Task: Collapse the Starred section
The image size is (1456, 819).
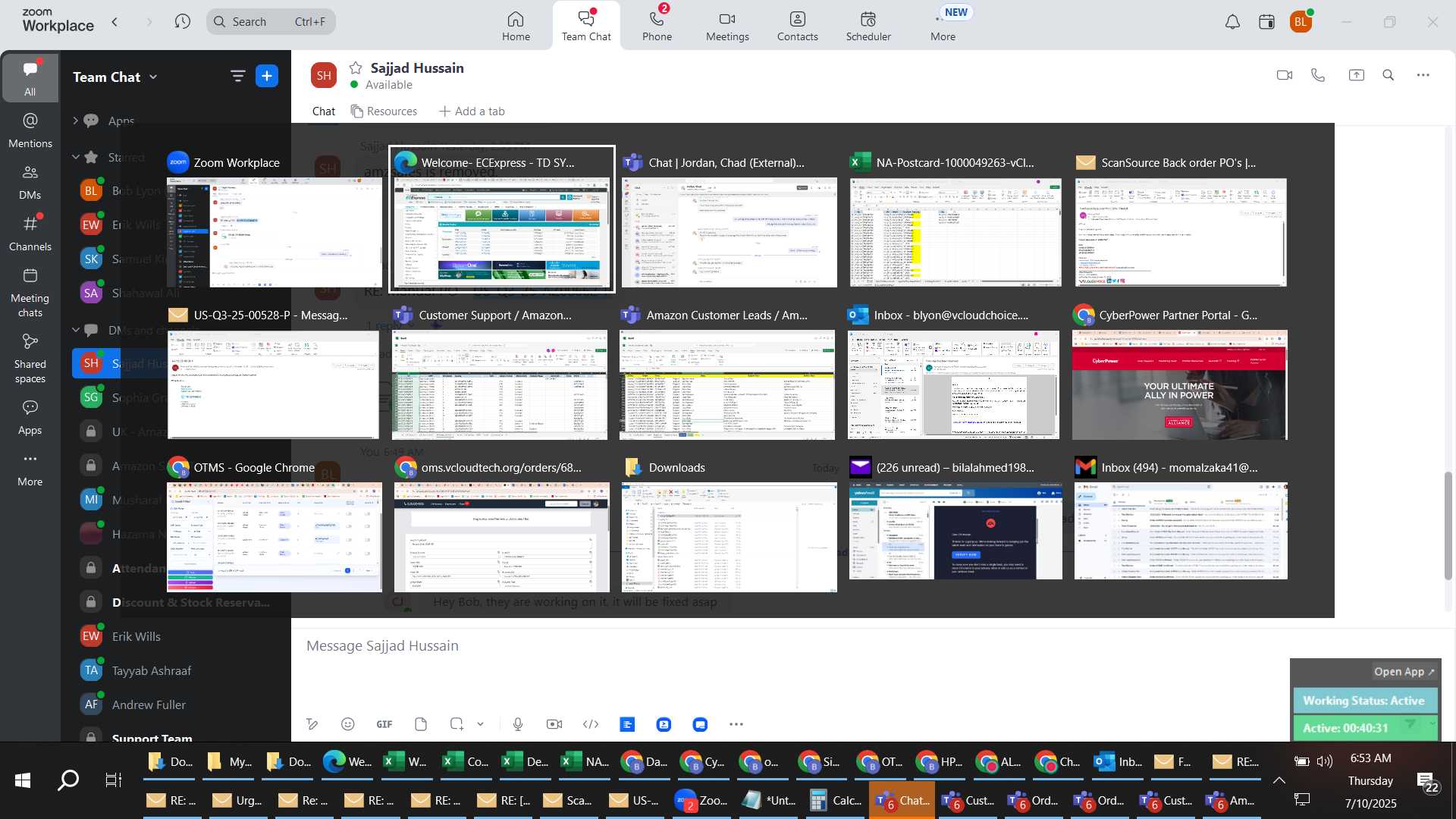Action: pos(75,157)
